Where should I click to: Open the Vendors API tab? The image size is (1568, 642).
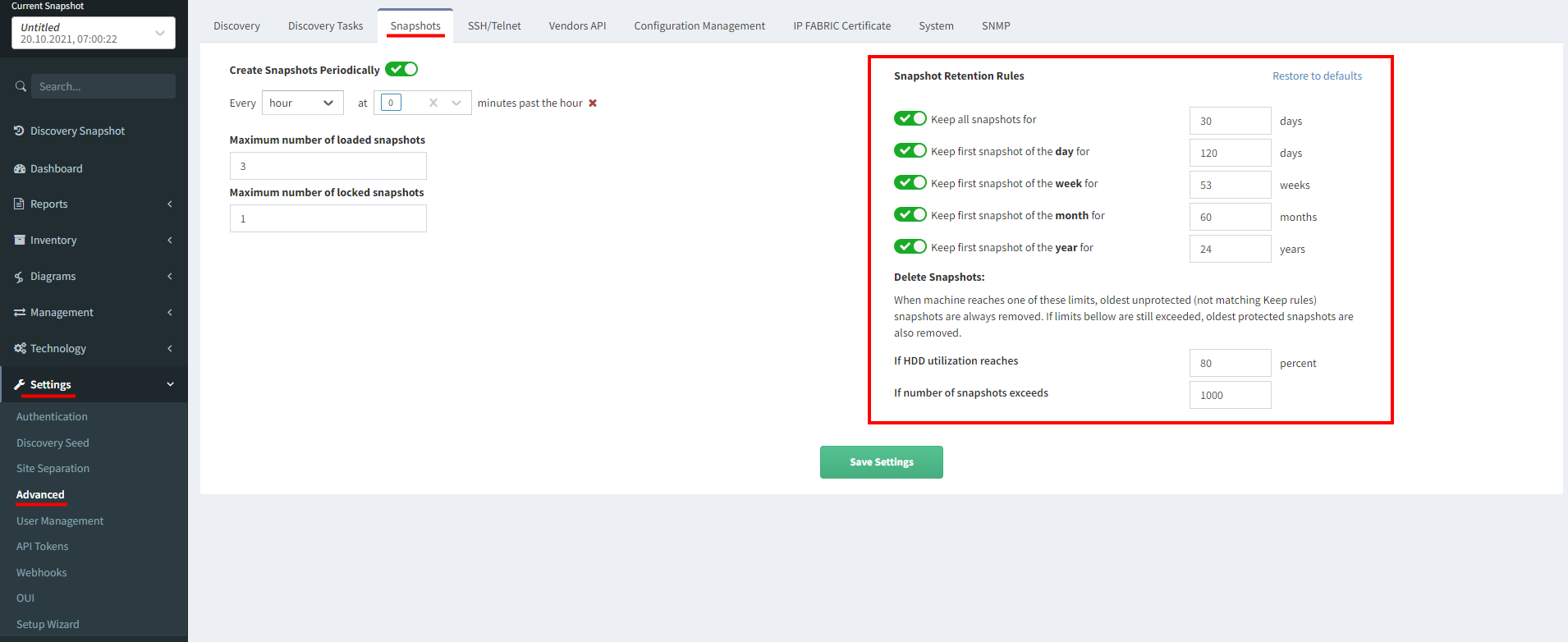(577, 25)
